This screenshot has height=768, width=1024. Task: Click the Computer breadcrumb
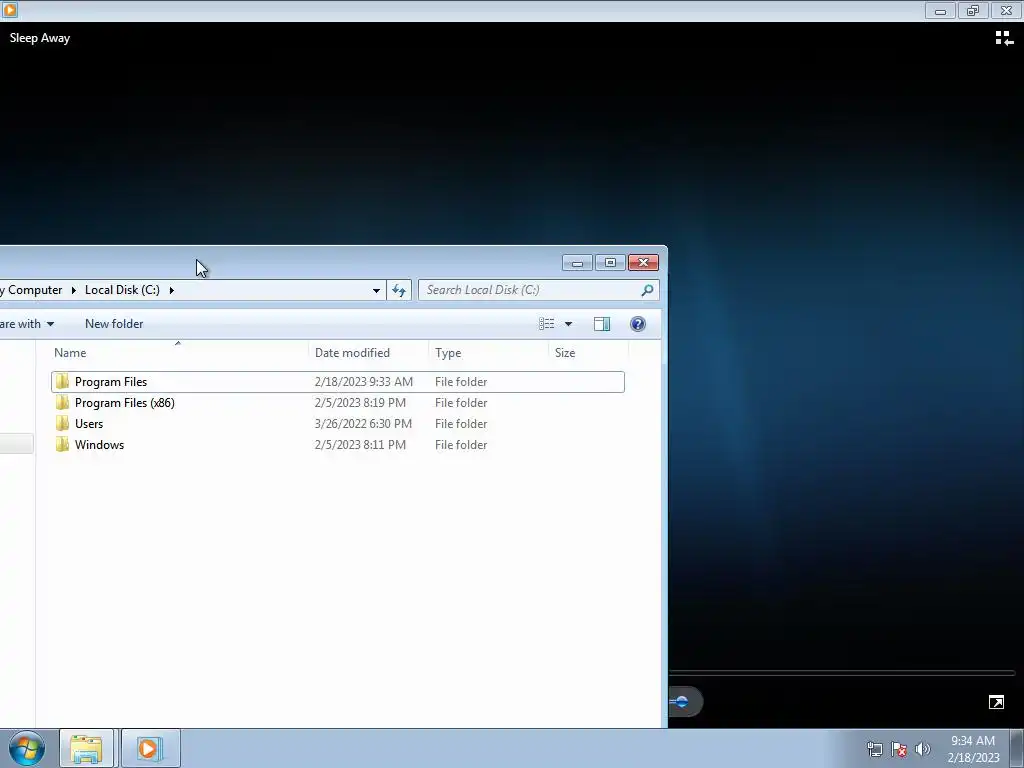(32, 290)
